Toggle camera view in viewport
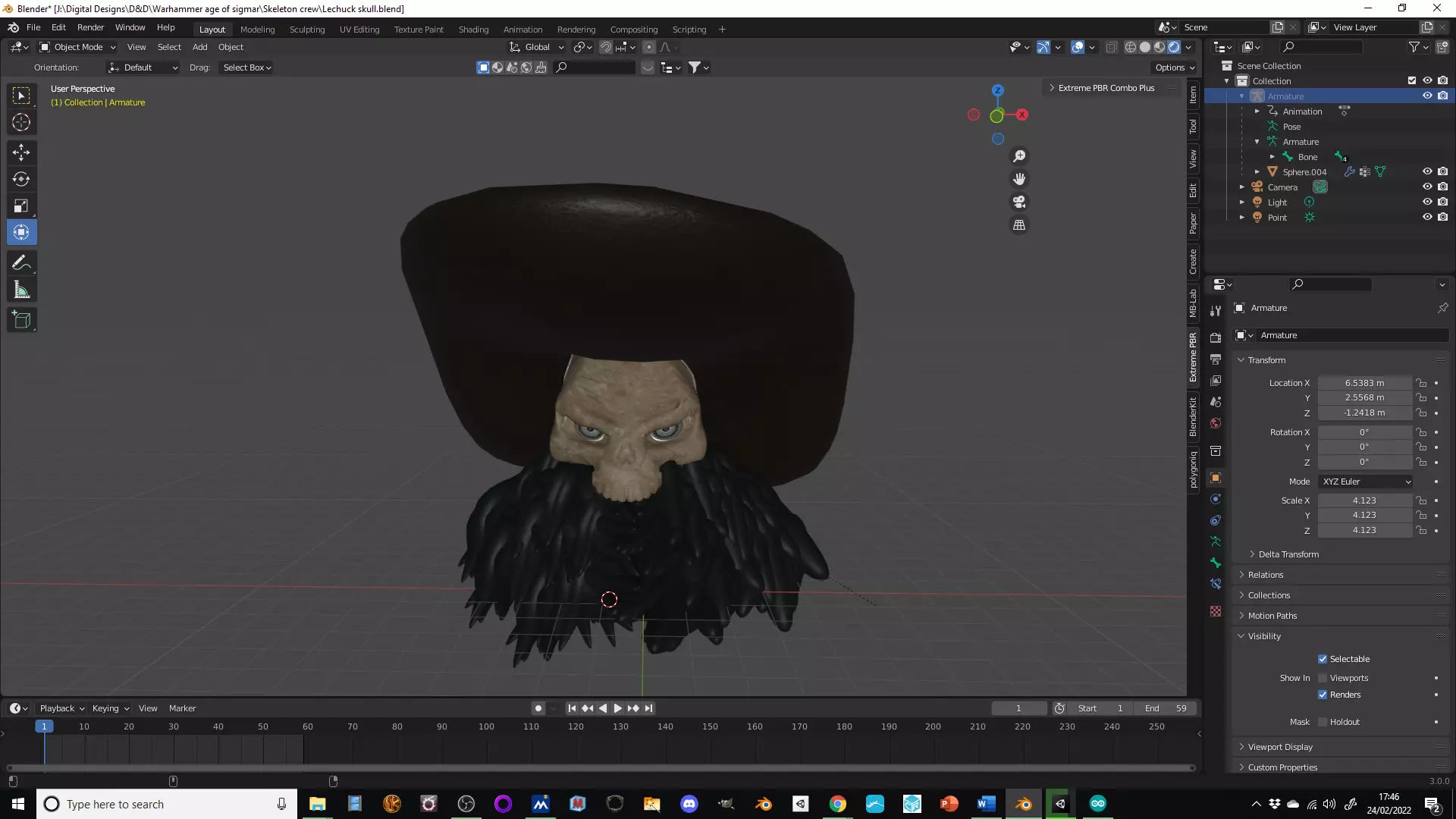Viewport: 1456px width, 819px height. coord(1019,202)
